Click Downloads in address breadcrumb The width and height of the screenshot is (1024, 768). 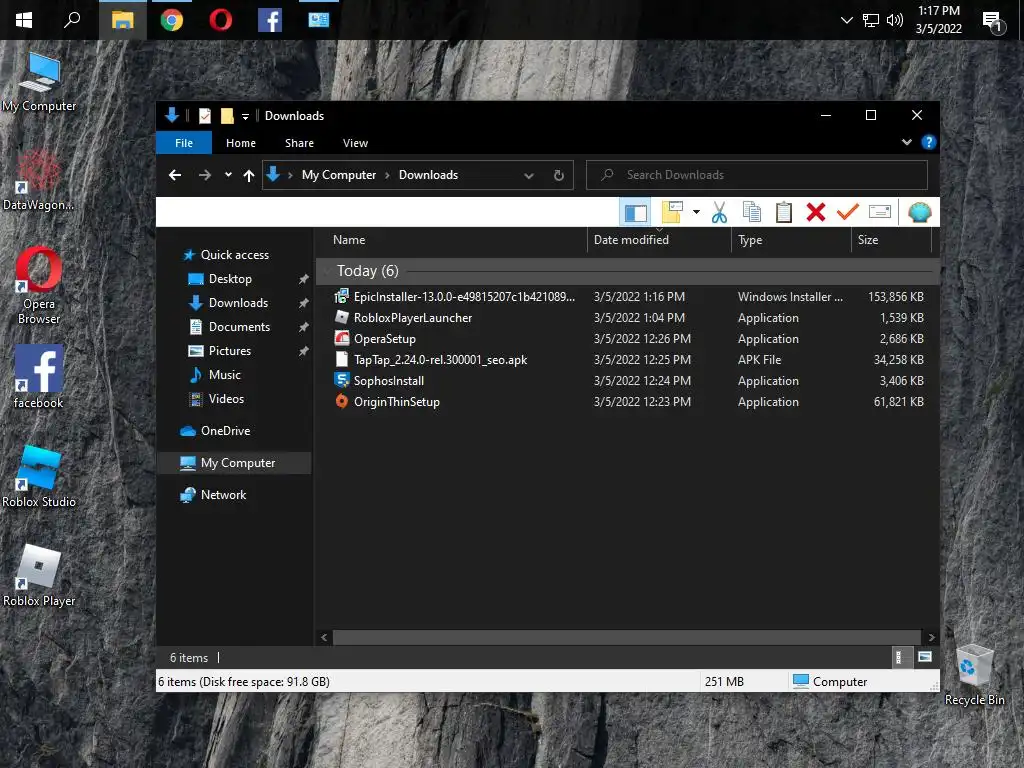point(428,175)
